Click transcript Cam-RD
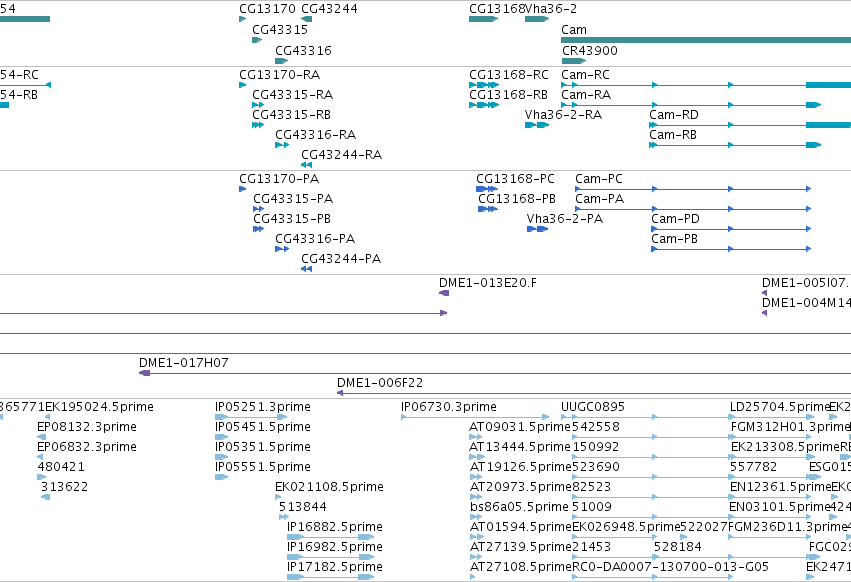 click(674, 115)
